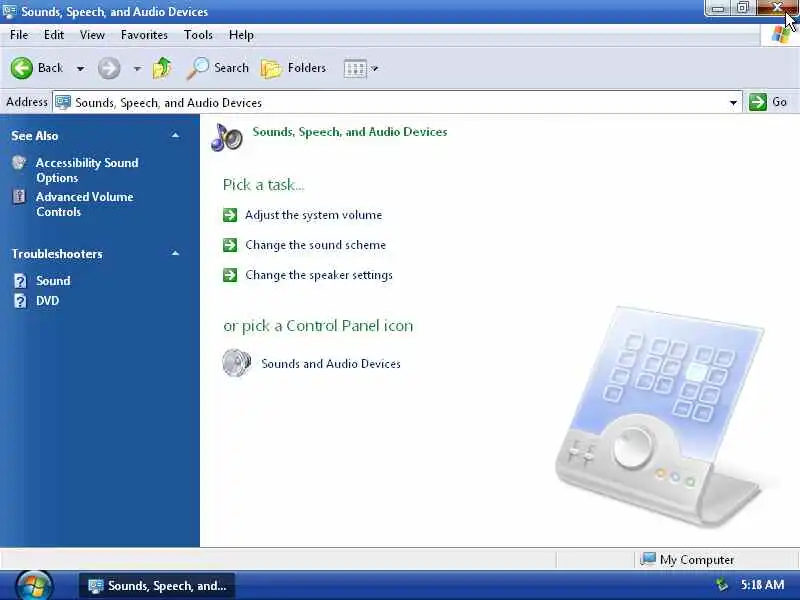This screenshot has width=800, height=600.
Task: Go up one folder level icon
Action: [162, 68]
